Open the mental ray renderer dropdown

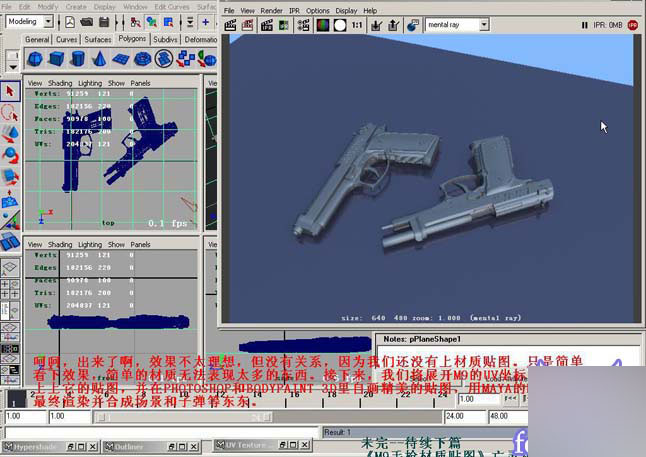click(x=484, y=25)
